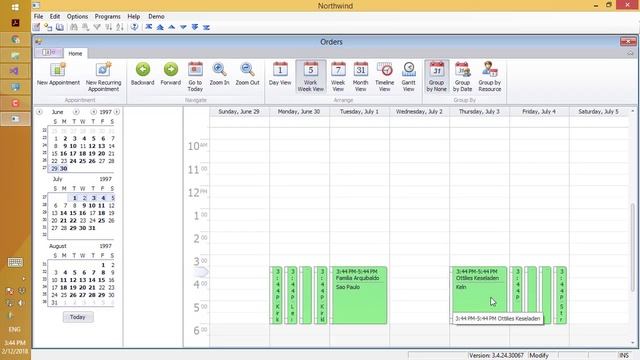Zoom In on the calendar
Viewport: 640px width, 360px height.
coord(219,74)
